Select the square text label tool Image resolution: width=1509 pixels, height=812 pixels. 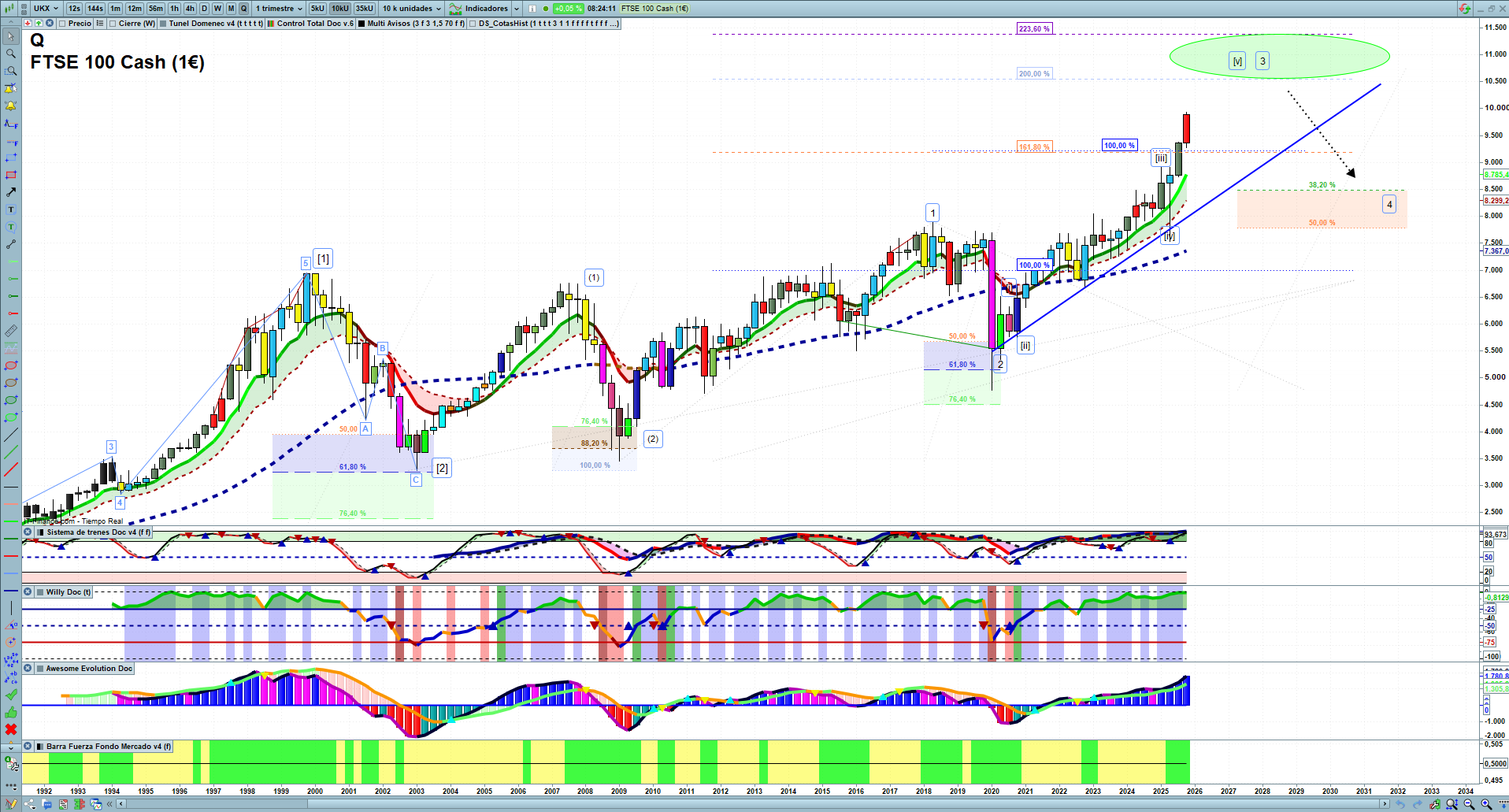[11, 209]
